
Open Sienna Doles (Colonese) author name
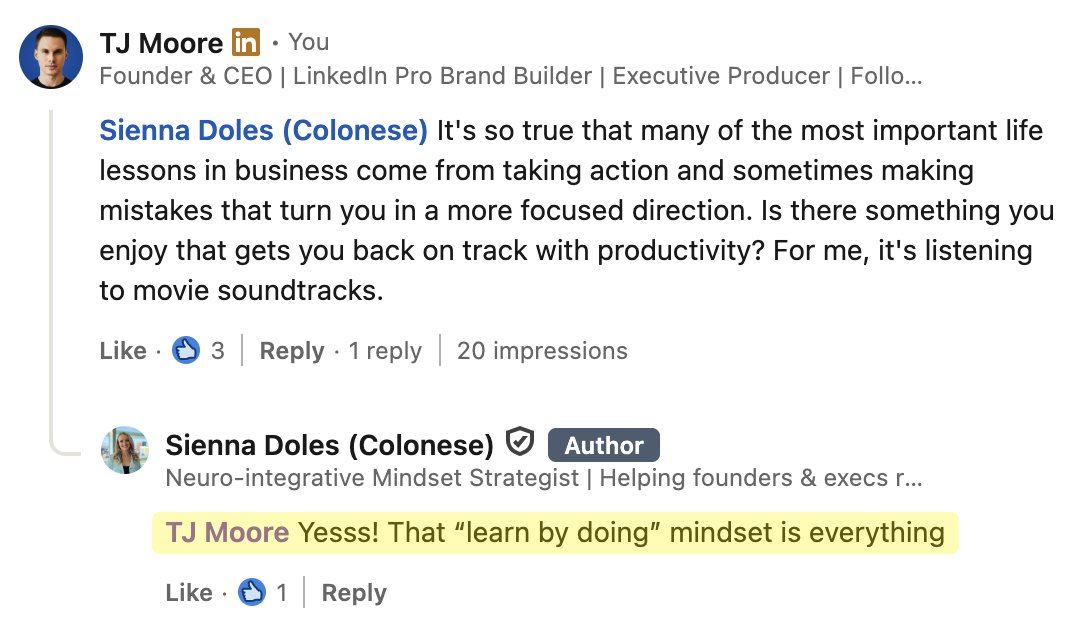coord(329,445)
